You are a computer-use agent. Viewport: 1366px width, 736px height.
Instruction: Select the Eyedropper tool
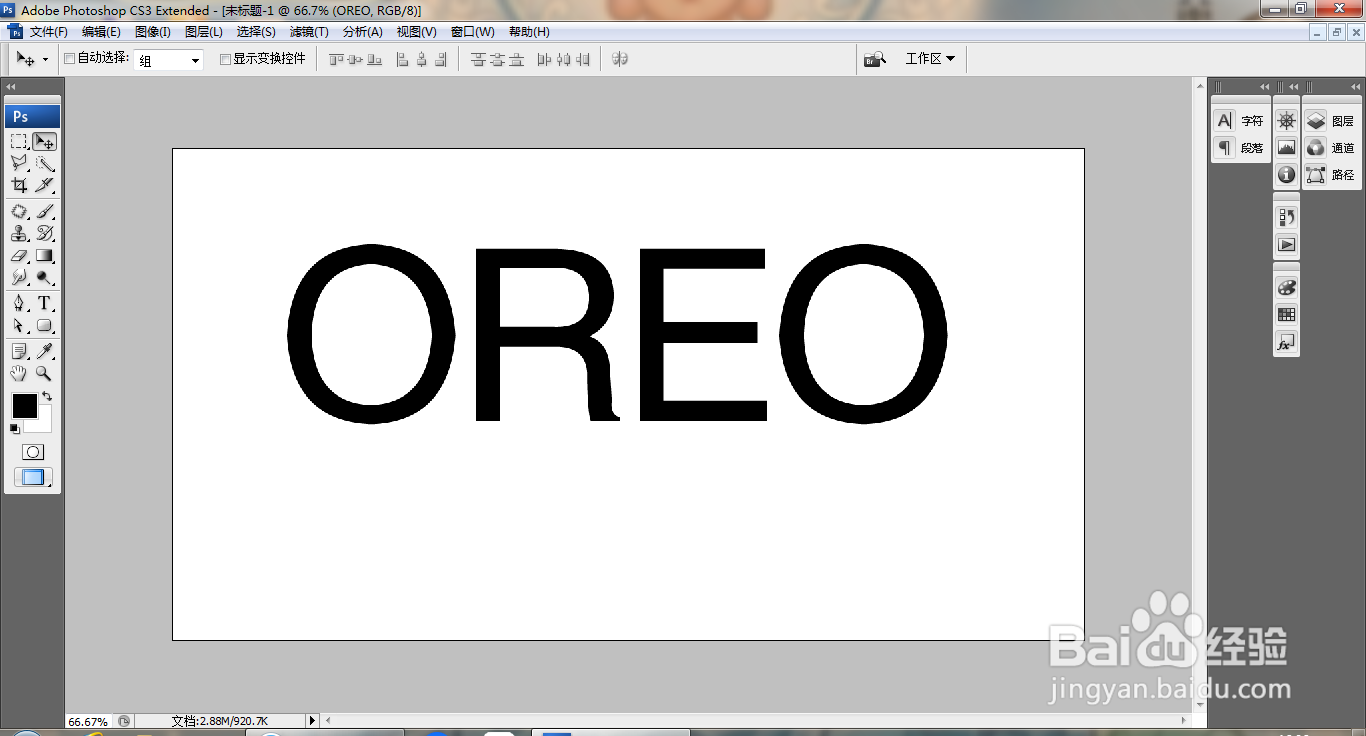click(x=44, y=352)
